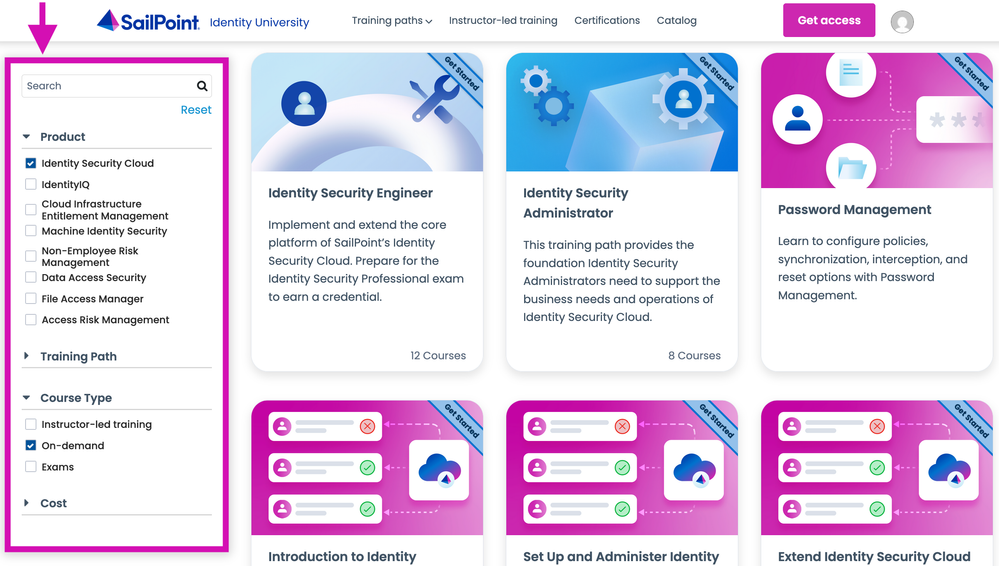Click the search magnifier icon
999x566 pixels.
(202, 86)
